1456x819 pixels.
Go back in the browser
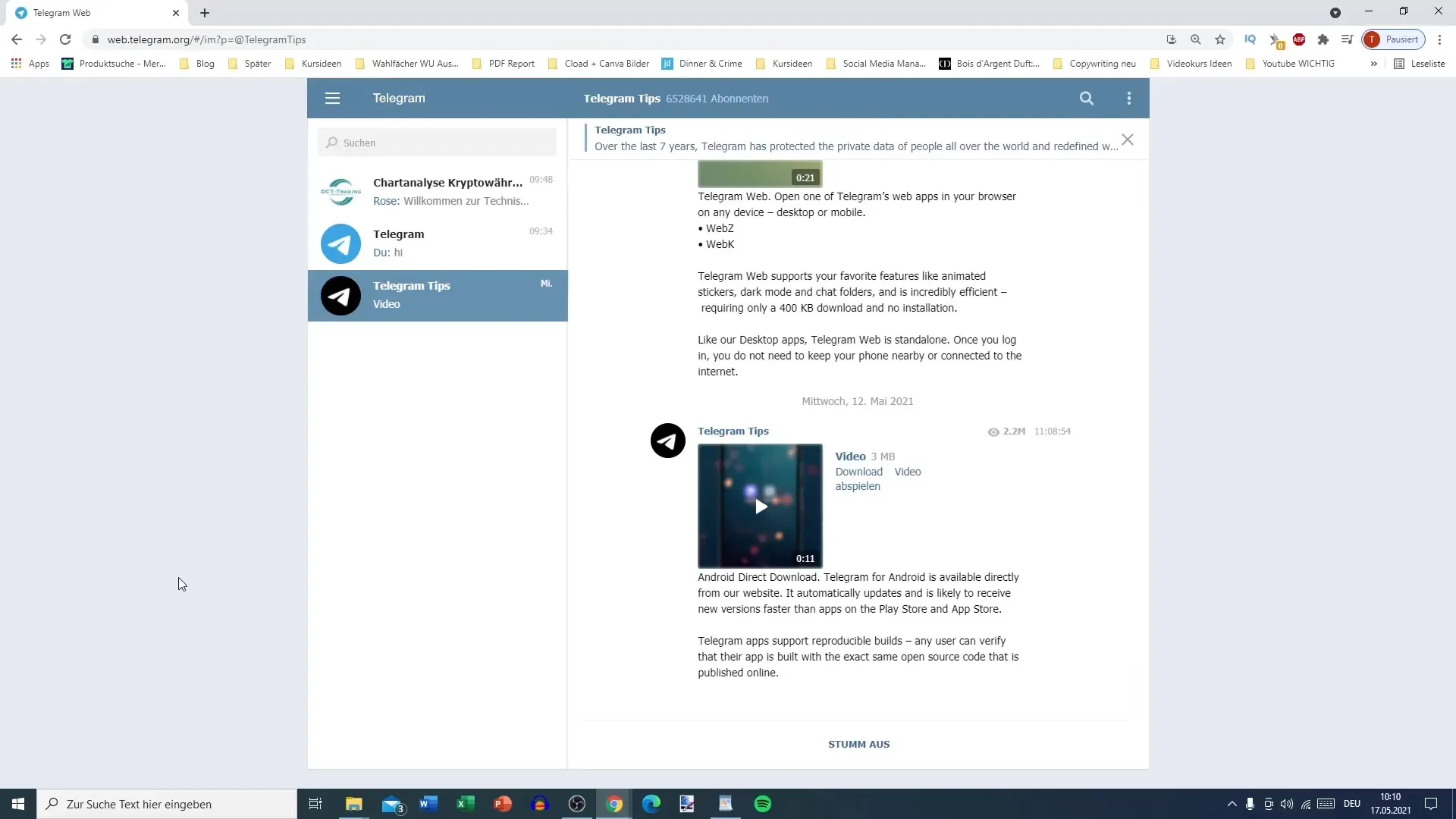point(17,39)
